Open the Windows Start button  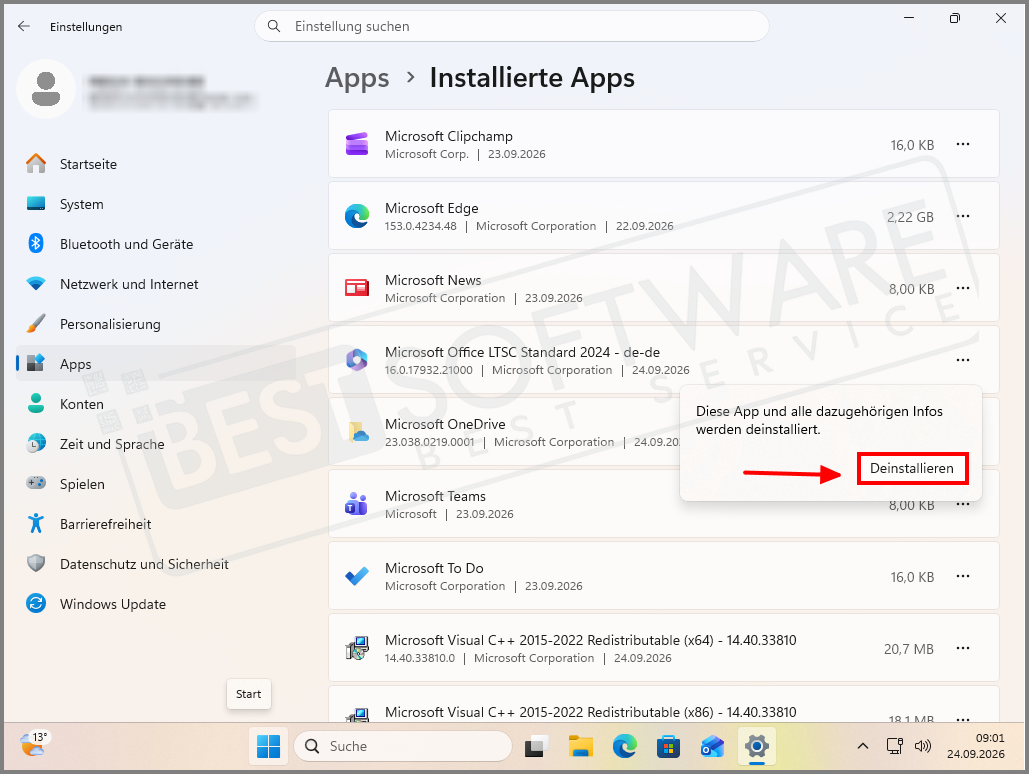268,746
